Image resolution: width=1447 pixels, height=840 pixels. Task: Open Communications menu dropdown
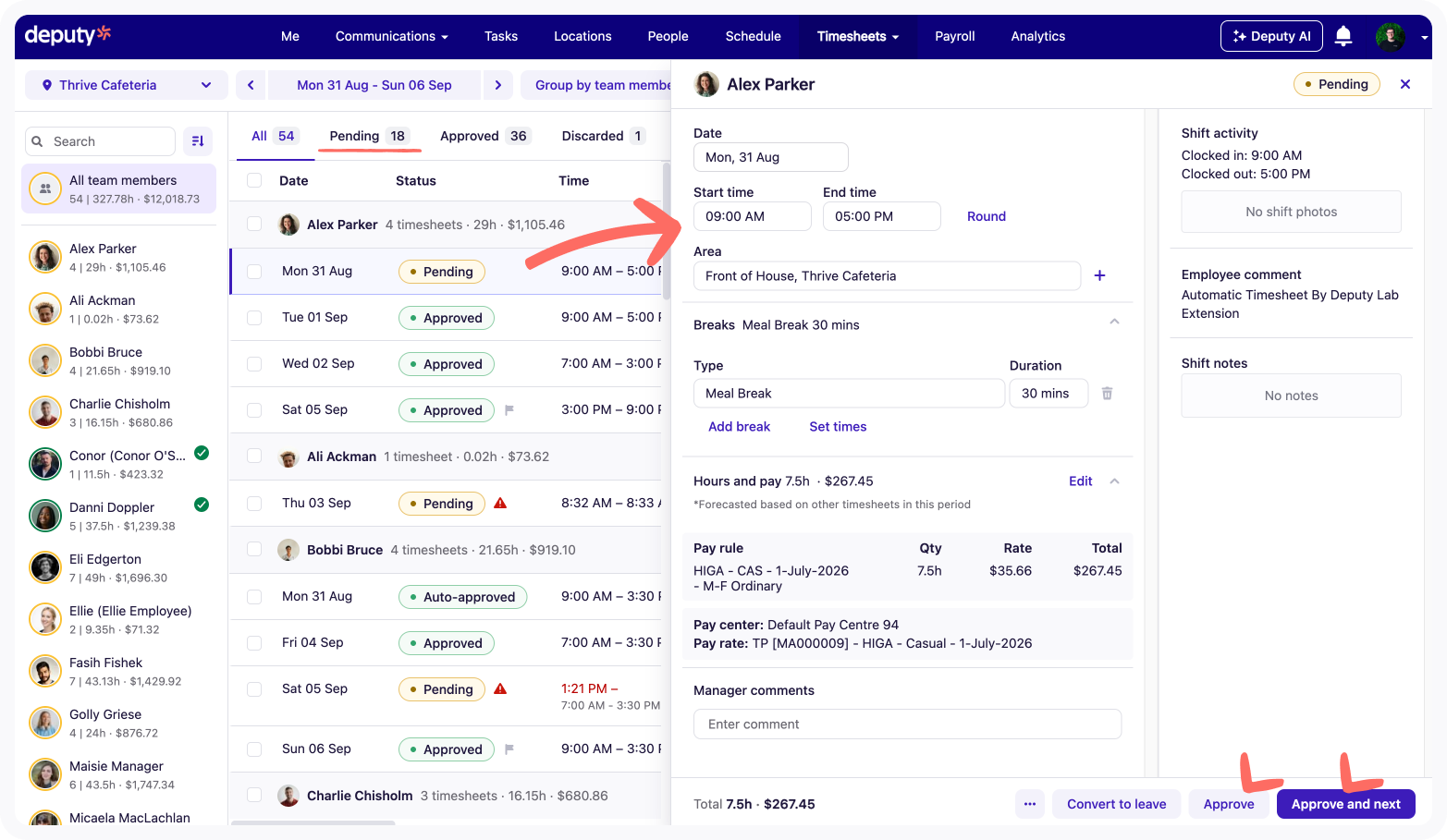[391, 36]
